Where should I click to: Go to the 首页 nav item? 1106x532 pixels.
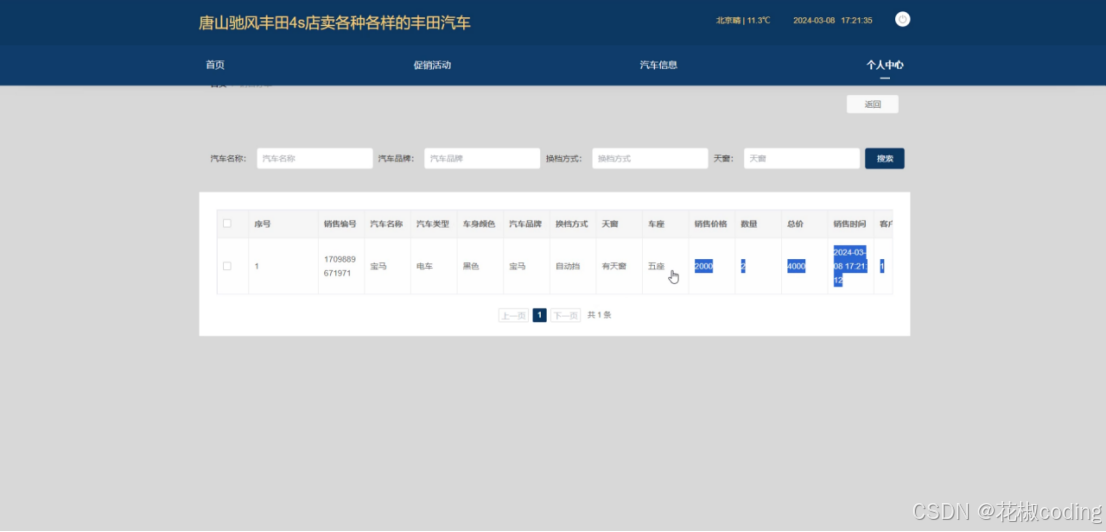(x=215, y=65)
